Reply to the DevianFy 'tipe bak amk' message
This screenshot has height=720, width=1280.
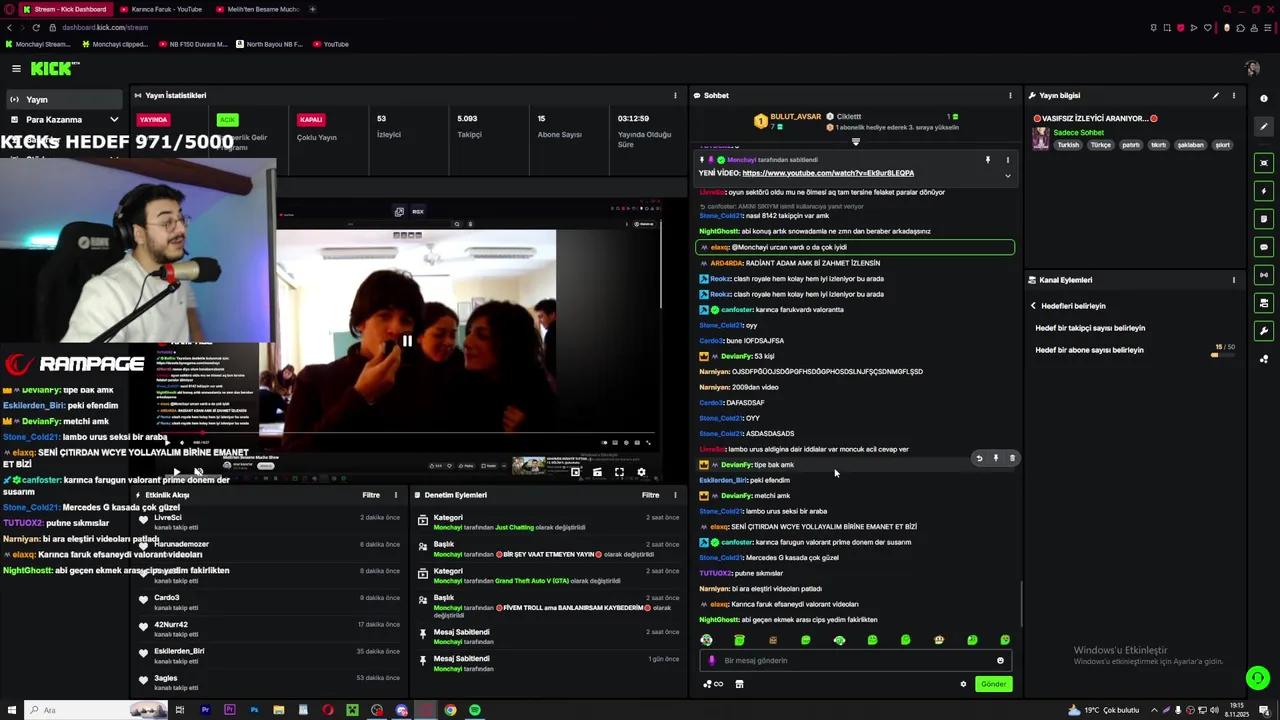pos(979,458)
